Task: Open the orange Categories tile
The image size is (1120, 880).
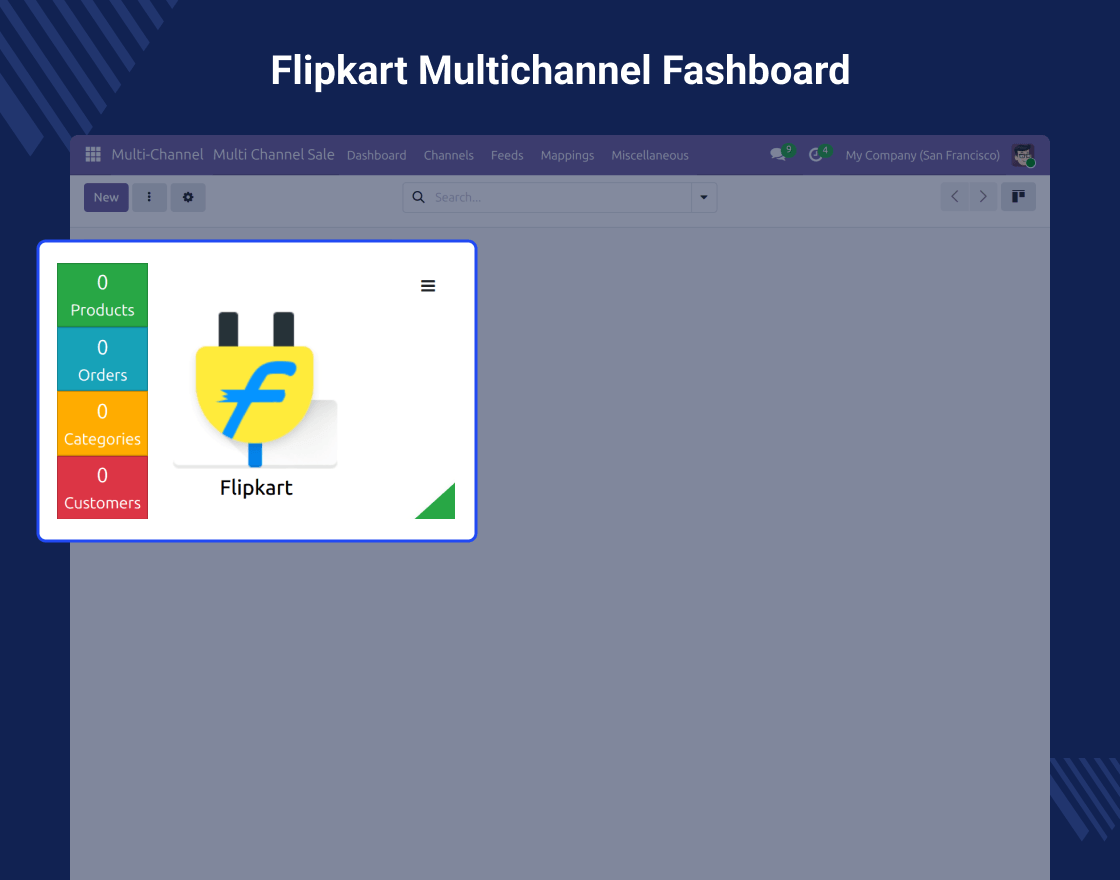Action: pyautogui.click(x=102, y=424)
